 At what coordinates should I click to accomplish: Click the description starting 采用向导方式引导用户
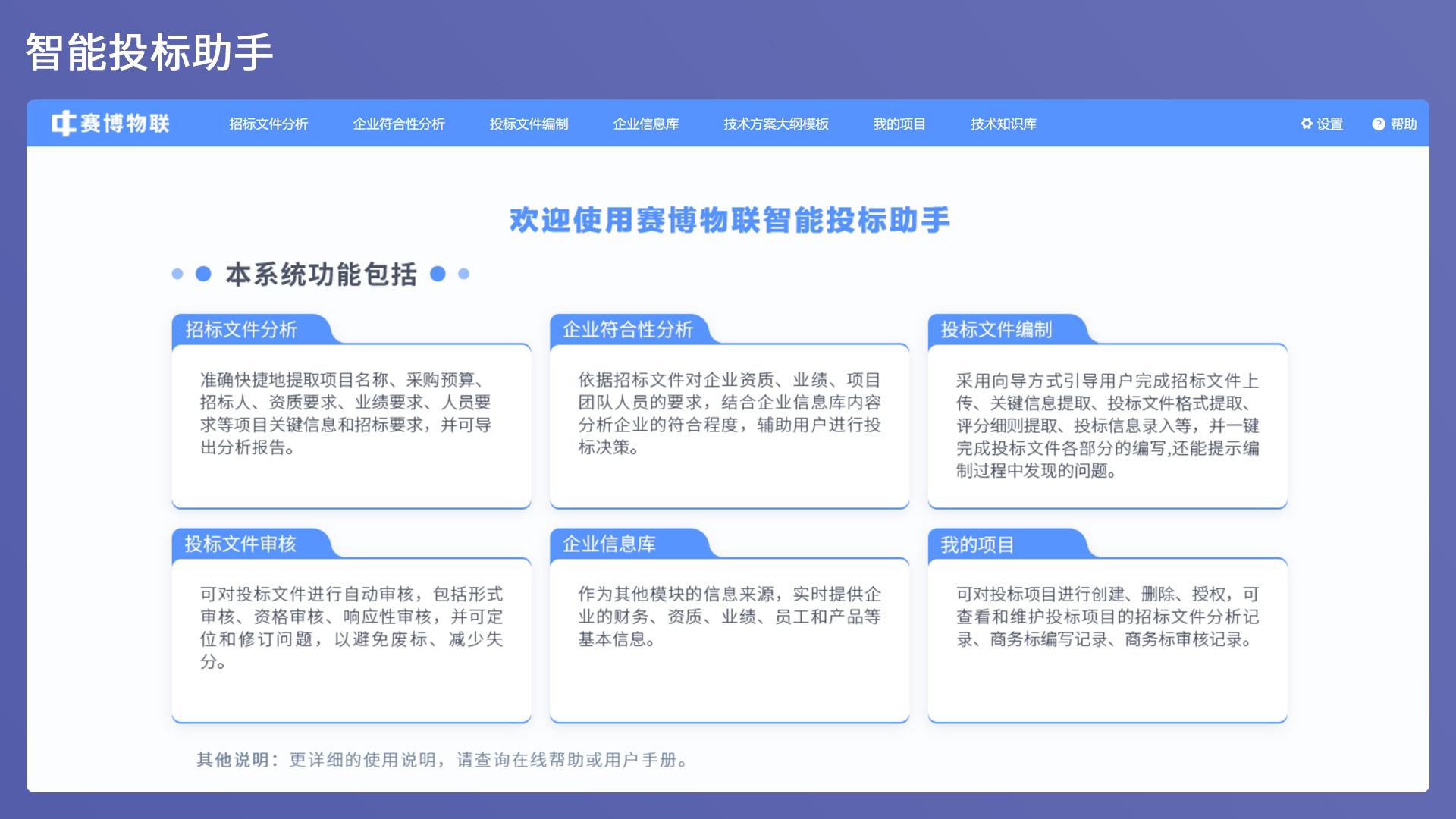pyautogui.click(x=1108, y=425)
